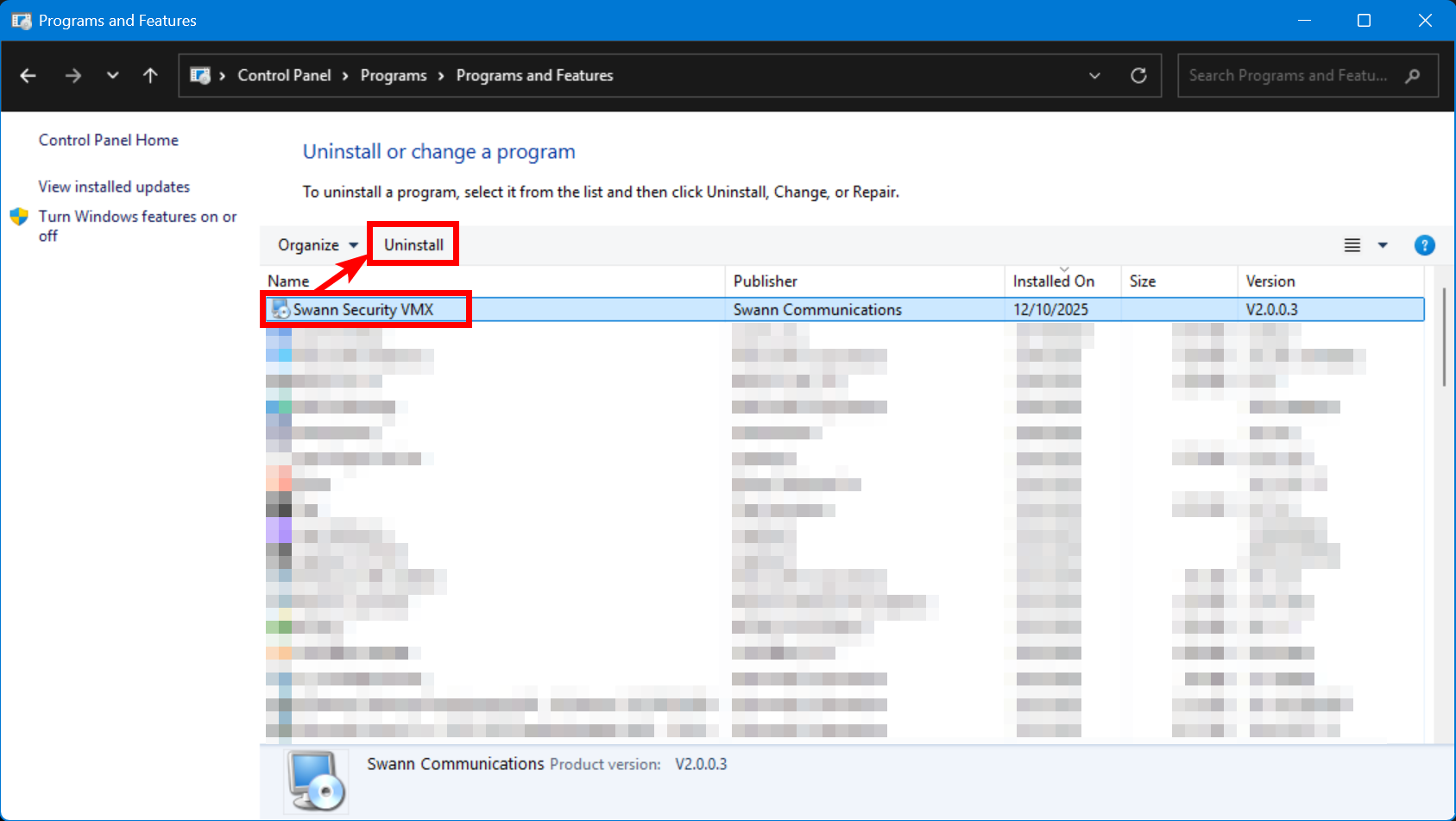The width and height of the screenshot is (1456, 821).
Task: Open the Help question mark icon
Action: 1424,245
